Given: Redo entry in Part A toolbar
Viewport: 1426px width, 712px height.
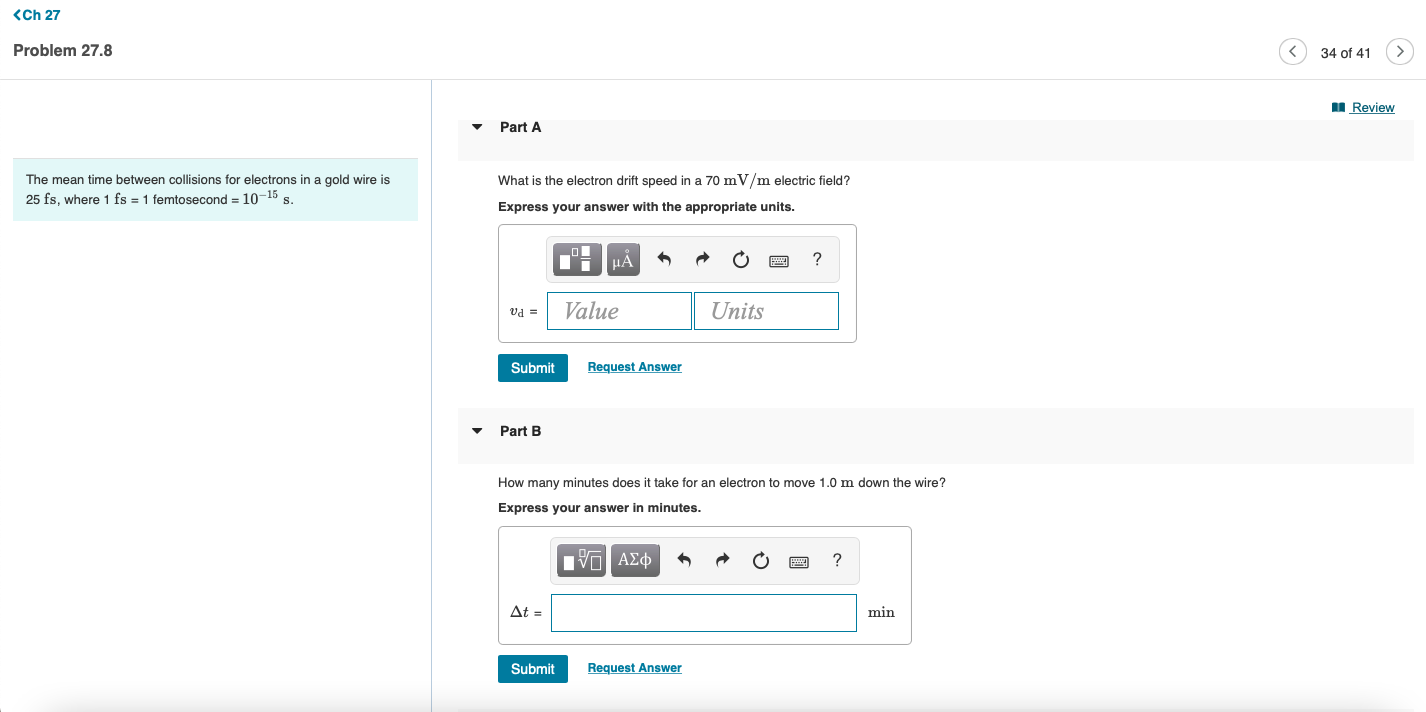Looking at the screenshot, I should (702, 260).
